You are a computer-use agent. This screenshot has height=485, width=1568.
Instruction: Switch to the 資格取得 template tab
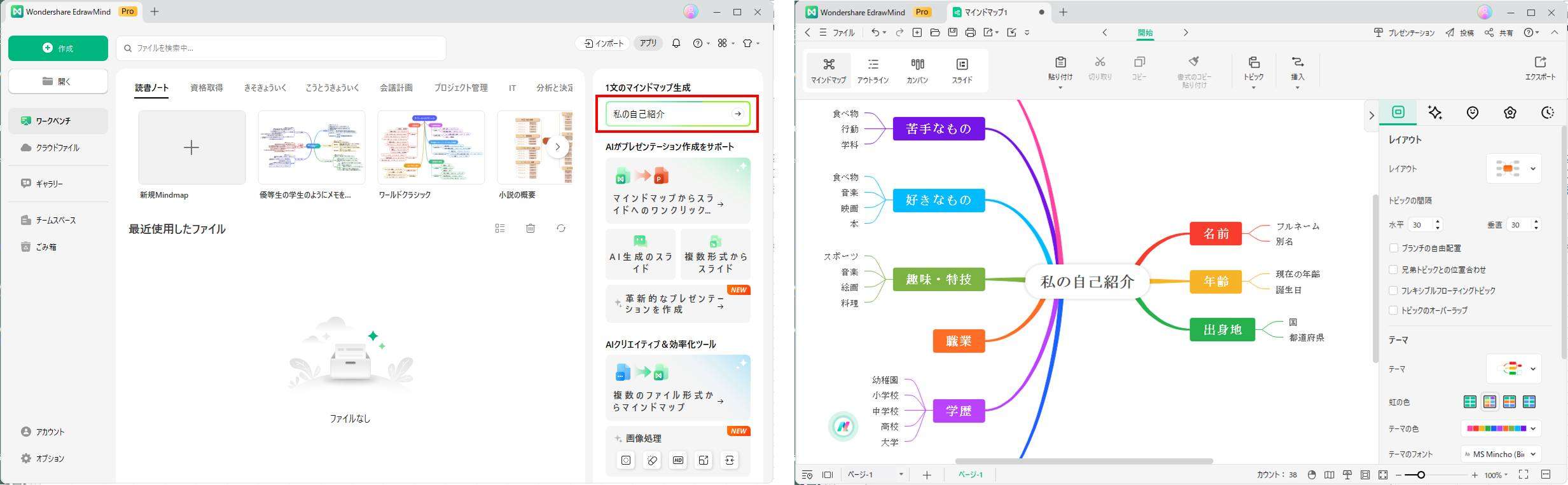pos(207,88)
